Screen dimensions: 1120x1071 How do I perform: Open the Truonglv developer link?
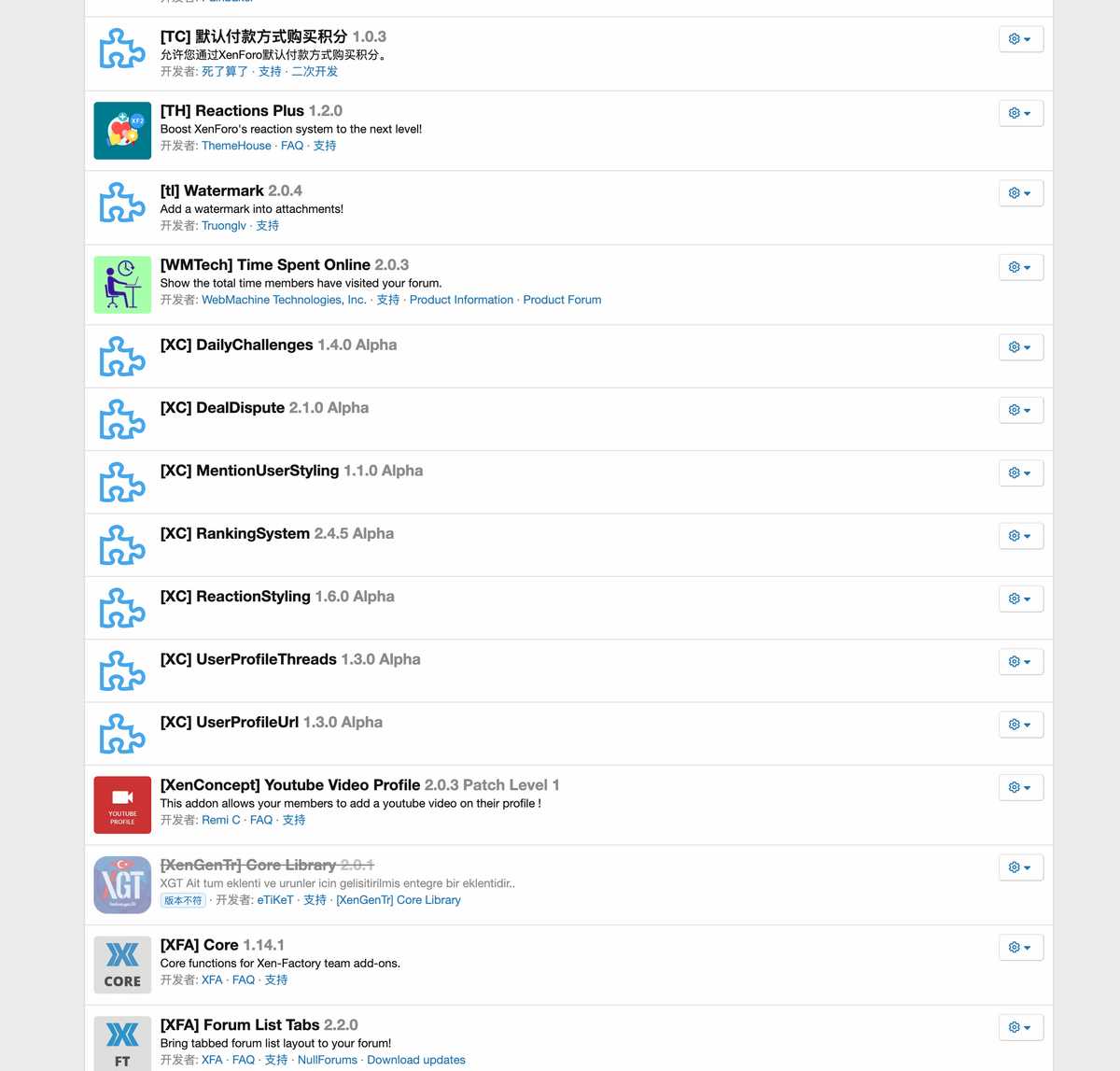(x=224, y=226)
